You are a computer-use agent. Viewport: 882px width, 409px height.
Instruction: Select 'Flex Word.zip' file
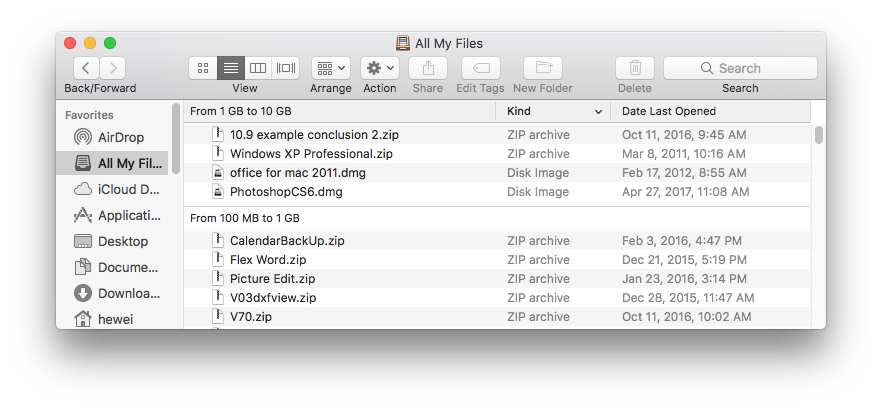(x=268, y=260)
